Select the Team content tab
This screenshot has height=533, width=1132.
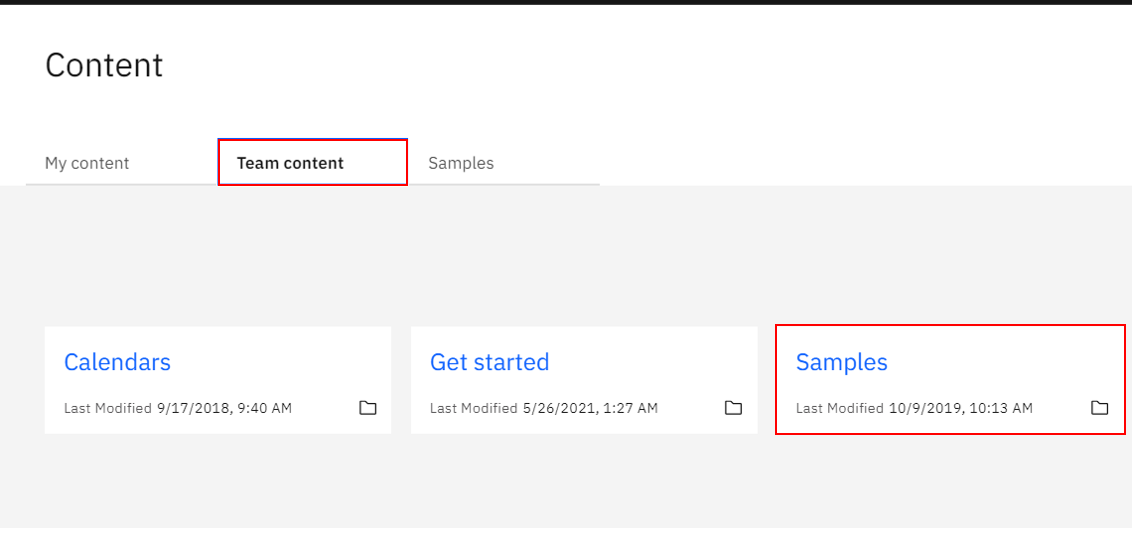click(290, 163)
